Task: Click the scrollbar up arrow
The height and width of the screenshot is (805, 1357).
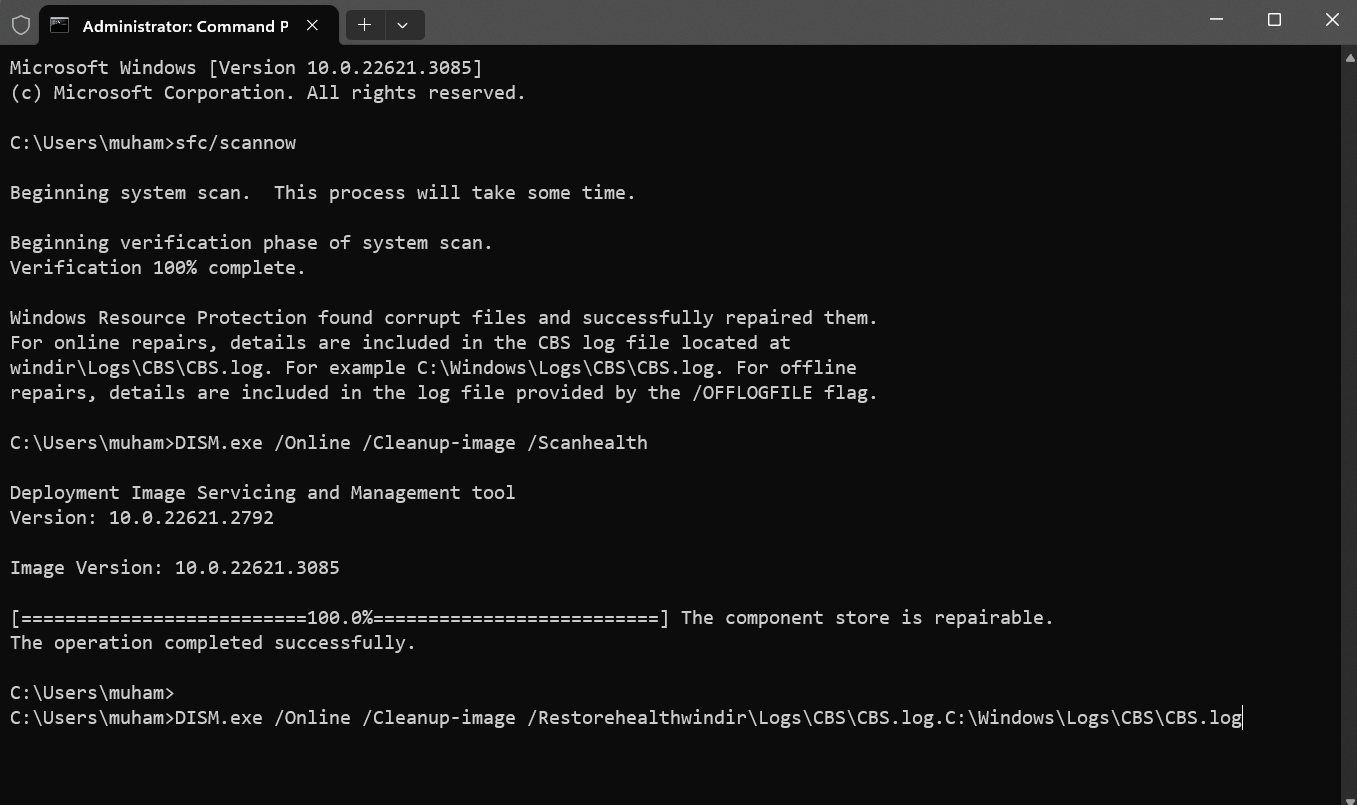Action: click(x=1348, y=56)
